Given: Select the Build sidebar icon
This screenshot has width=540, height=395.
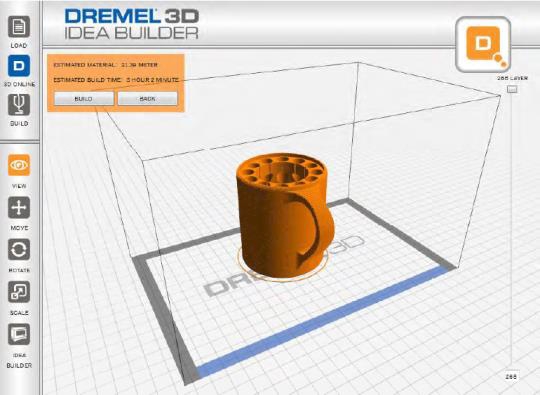Looking at the screenshot, I should 19,105.
